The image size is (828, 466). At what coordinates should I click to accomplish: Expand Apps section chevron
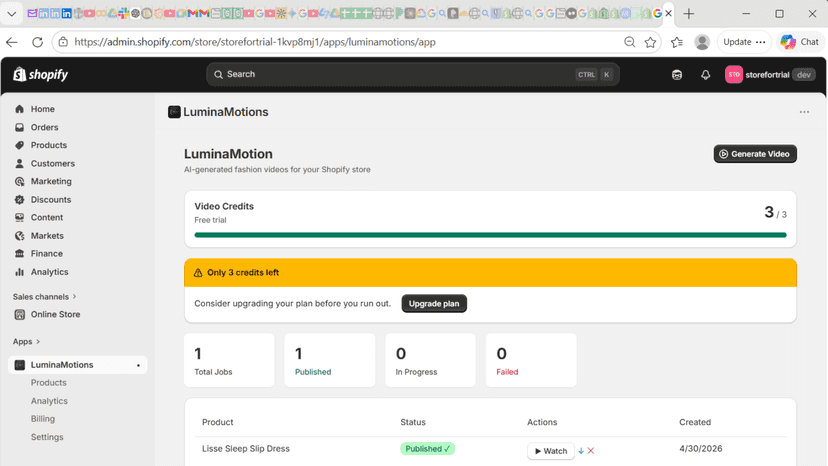(38, 342)
